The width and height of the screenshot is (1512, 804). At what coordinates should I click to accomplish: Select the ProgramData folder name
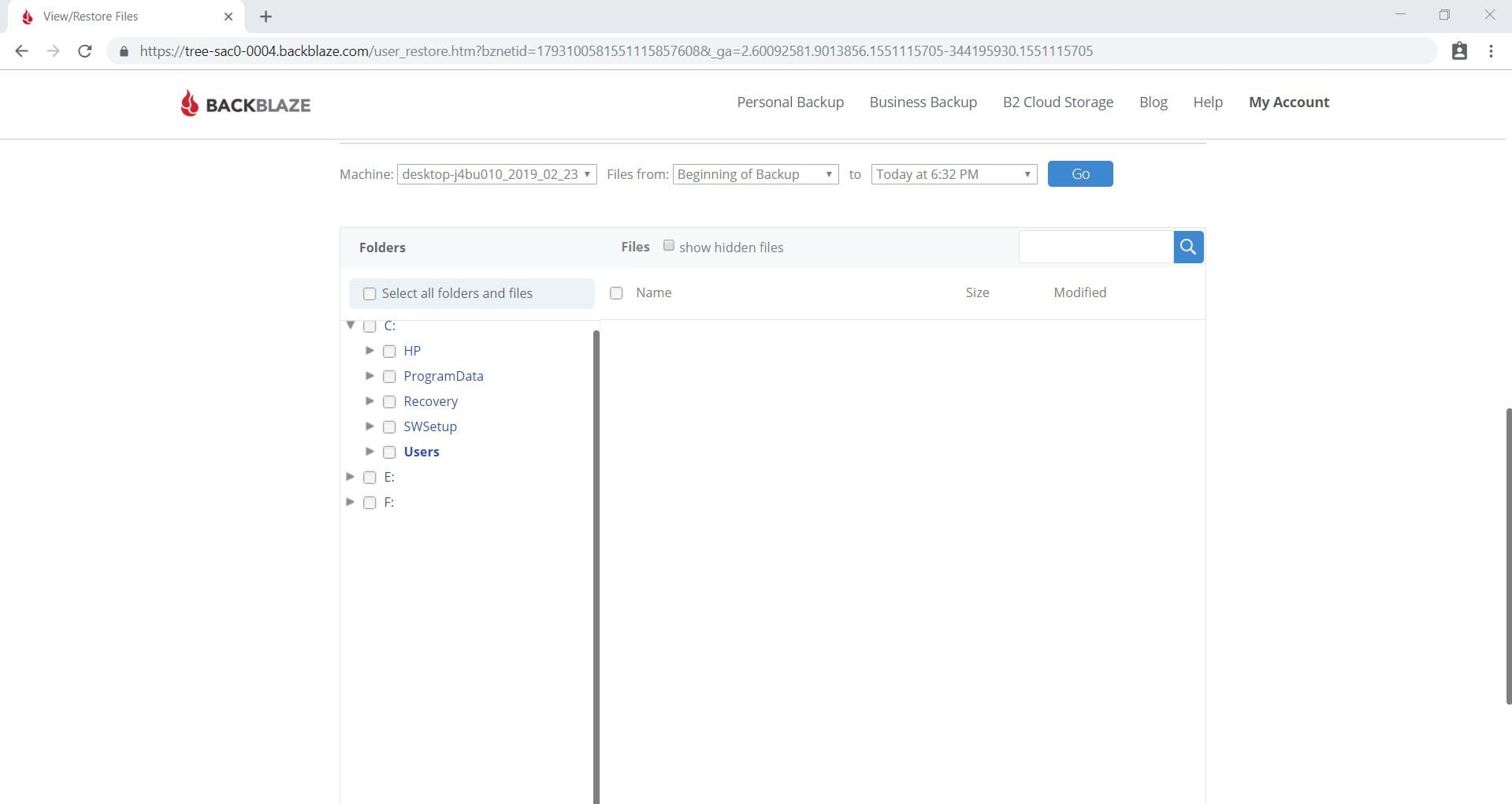pos(444,376)
